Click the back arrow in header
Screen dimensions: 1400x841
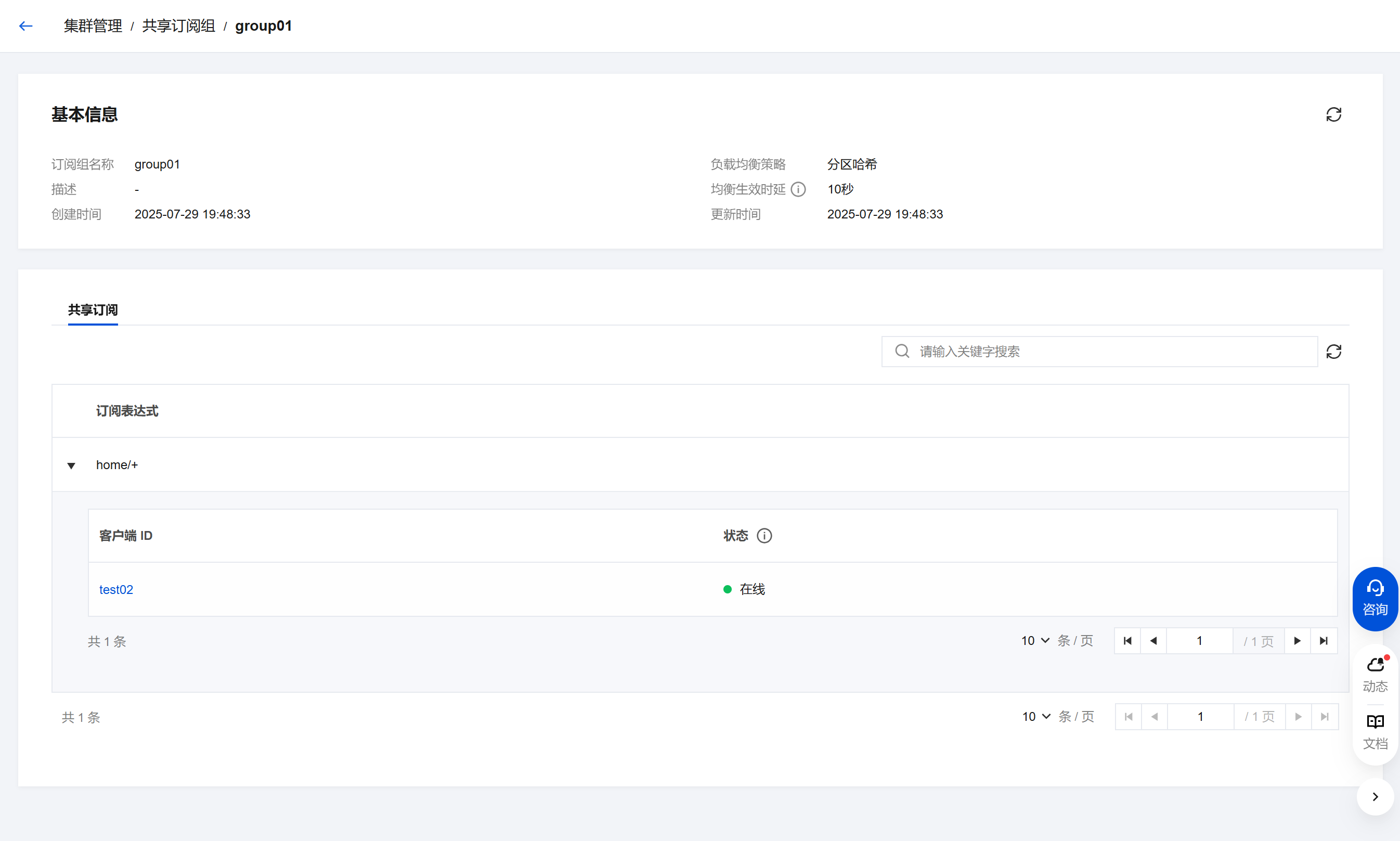[x=26, y=26]
